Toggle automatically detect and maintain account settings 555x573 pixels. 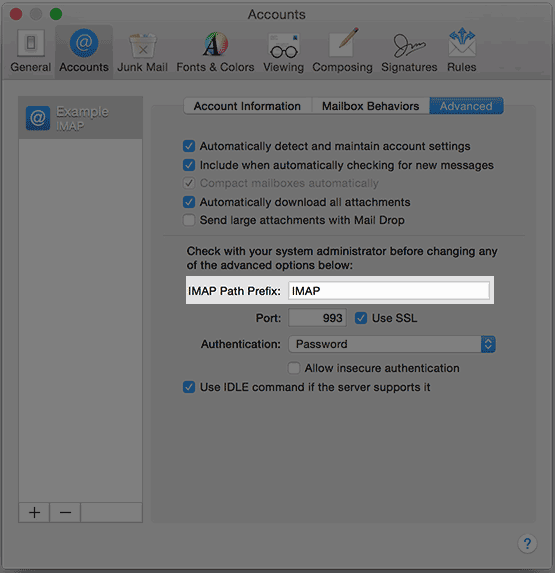[x=189, y=146]
